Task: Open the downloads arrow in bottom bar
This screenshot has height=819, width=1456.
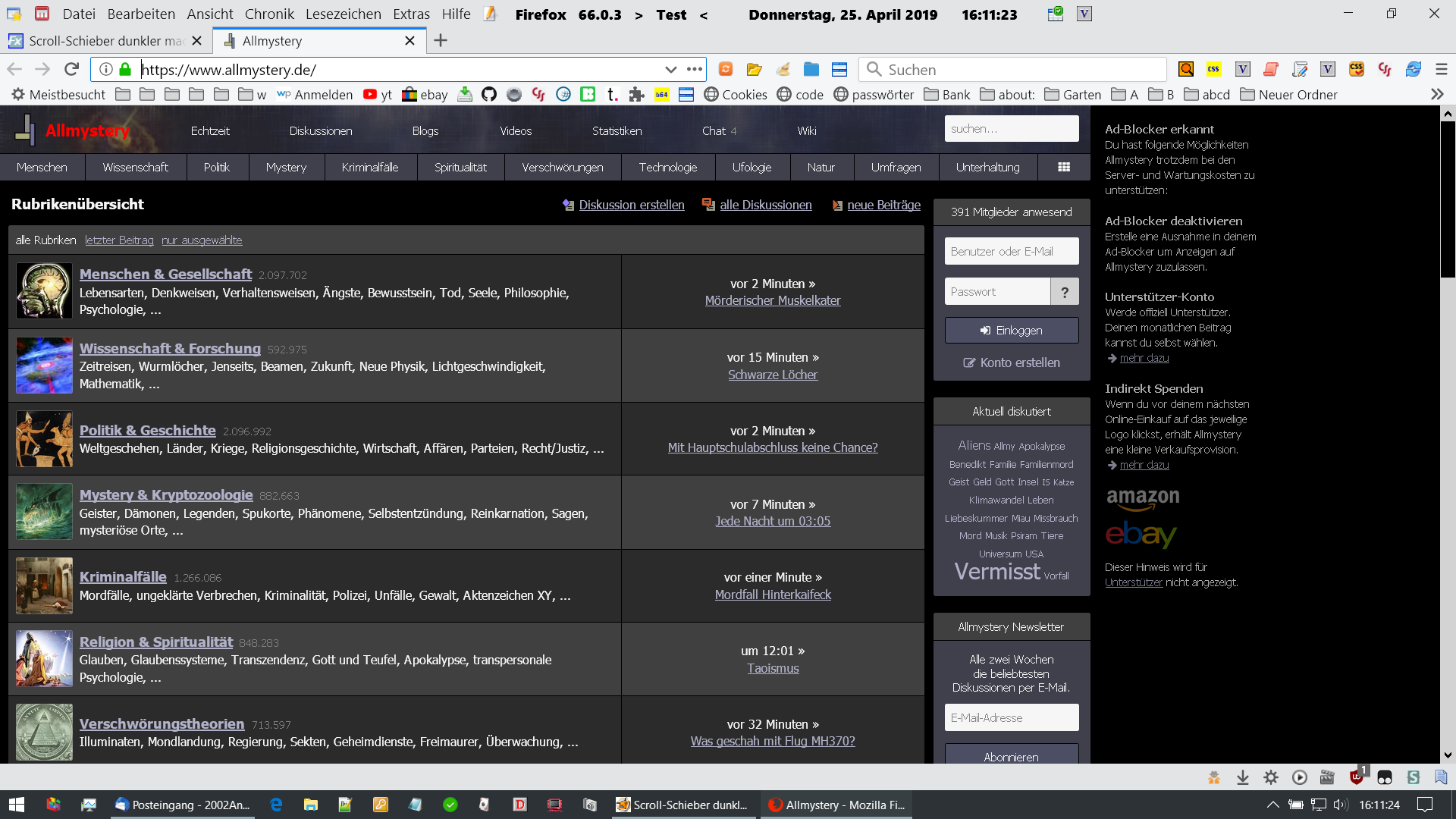Action: [1242, 777]
